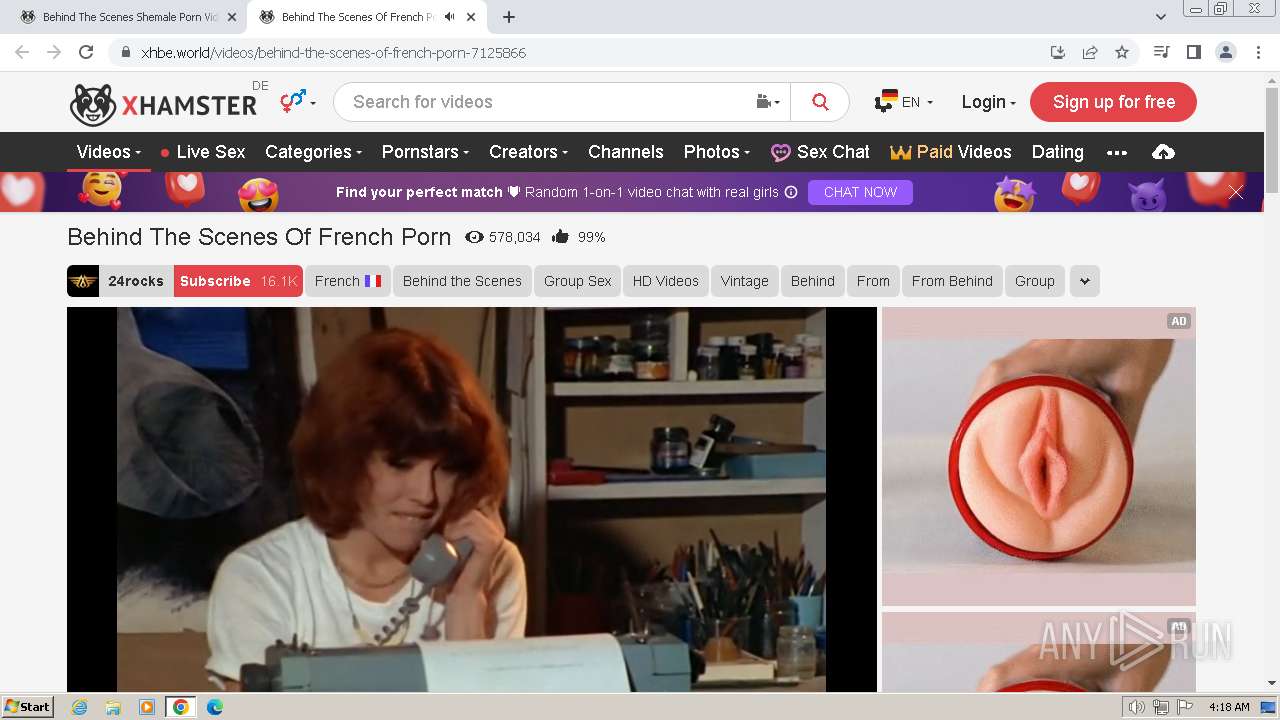Open the orientation selector icon beside the logo
Image resolution: width=1280 pixels, height=720 pixels.
(x=297, y=101)
